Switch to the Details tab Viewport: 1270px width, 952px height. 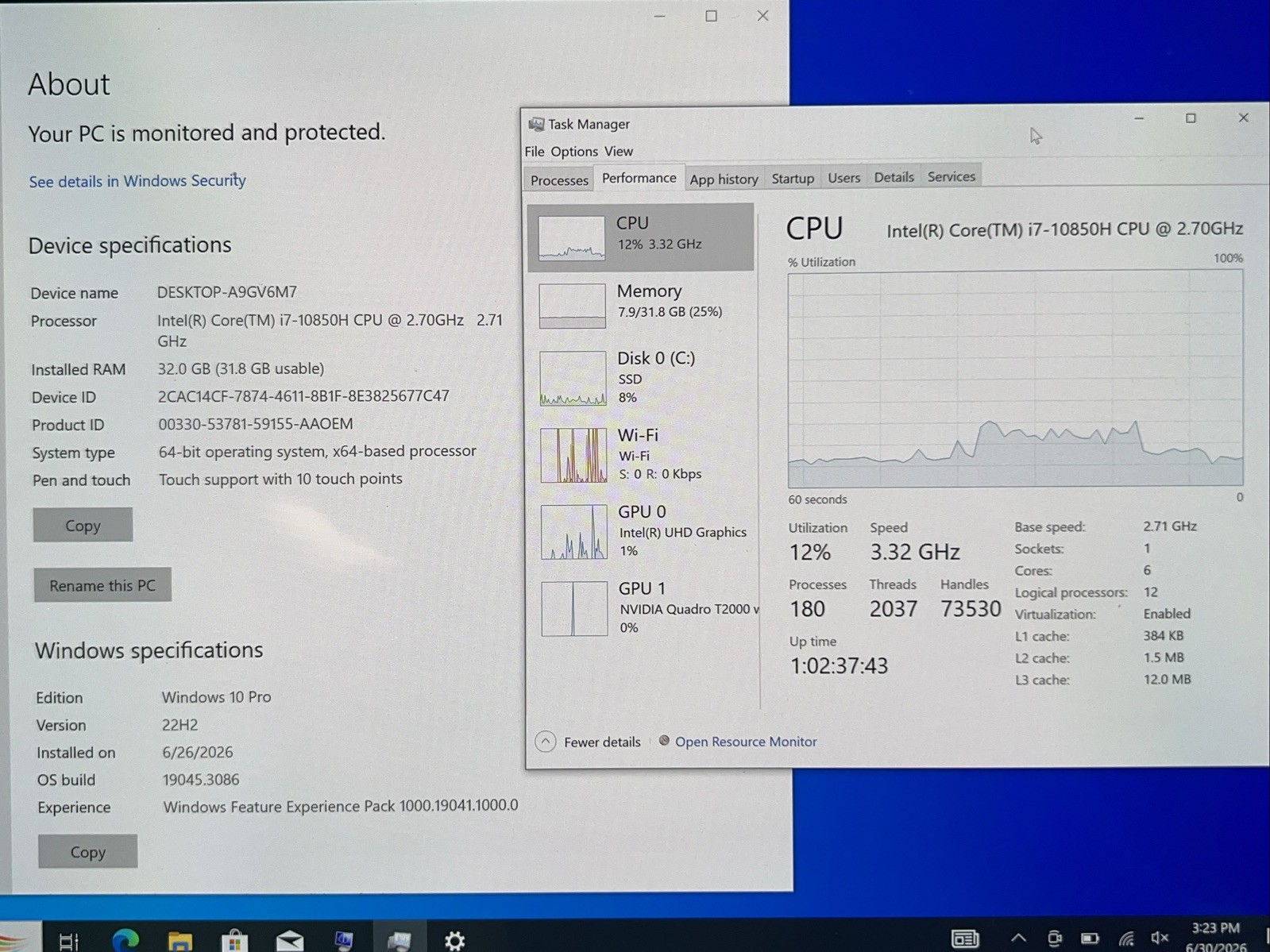click(894, 177)
